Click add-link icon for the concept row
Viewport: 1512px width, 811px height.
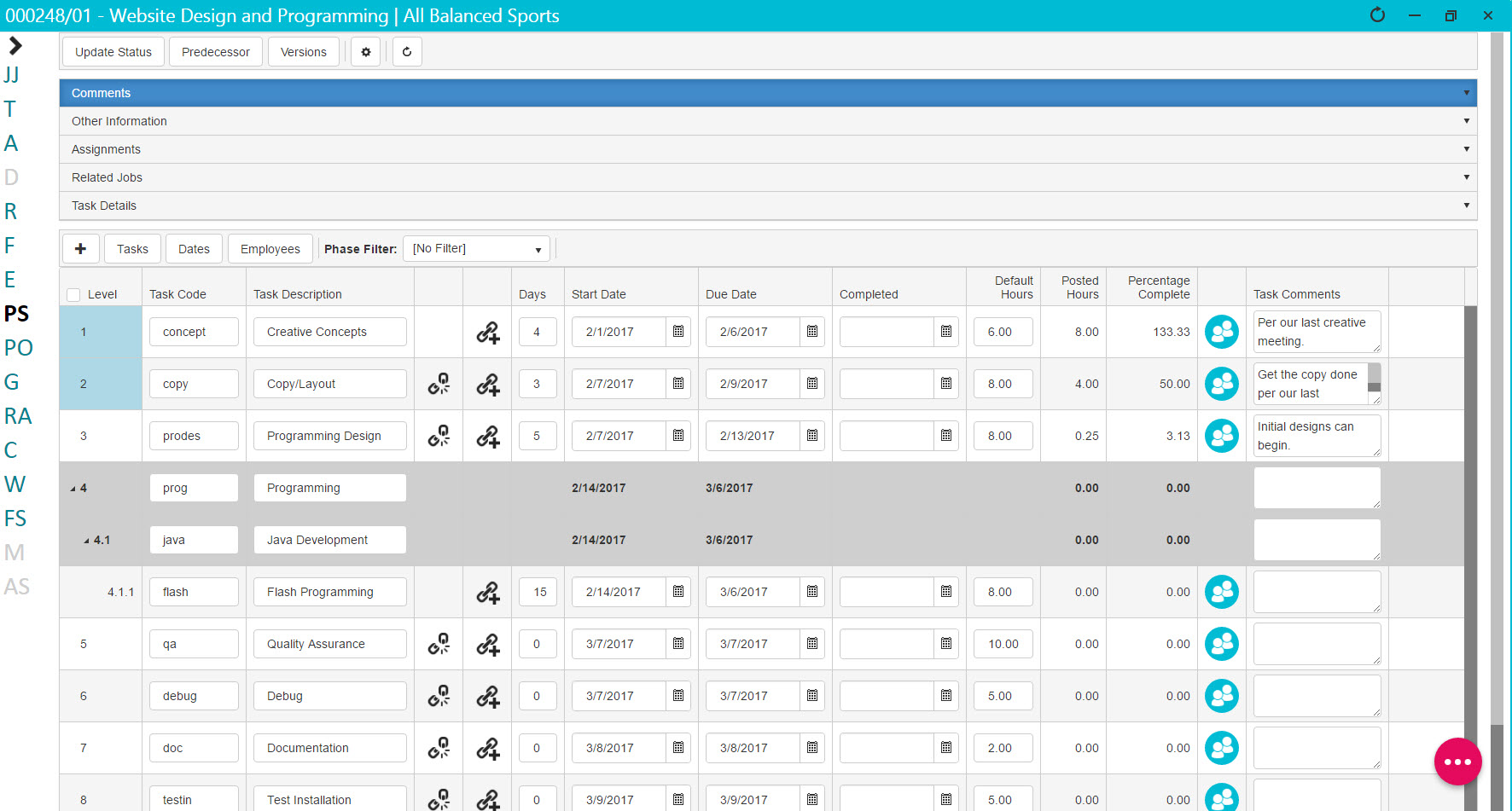coord(488,332)
